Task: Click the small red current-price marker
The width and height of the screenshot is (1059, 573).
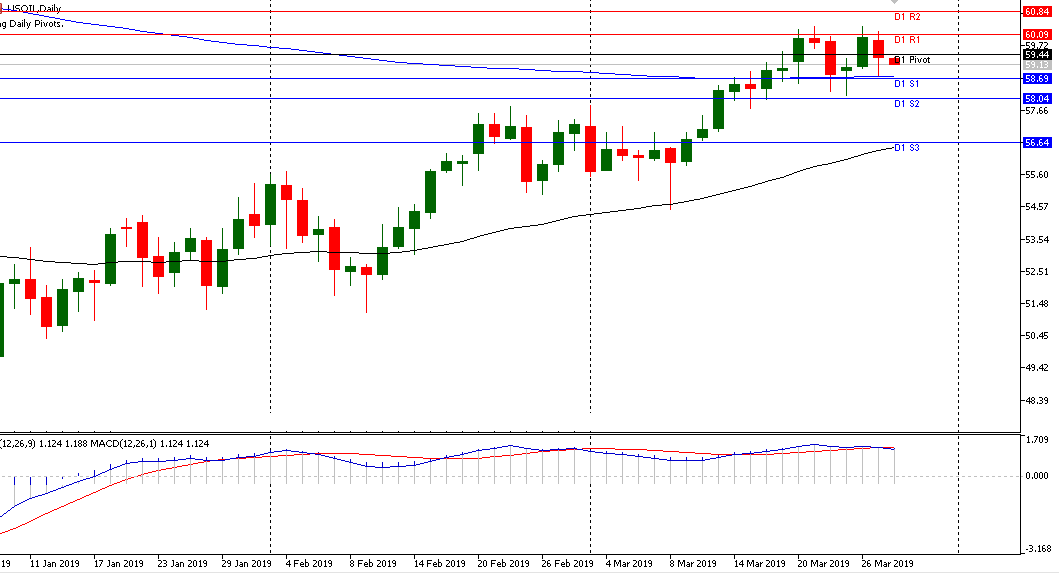Action: (x=894, y=61)
